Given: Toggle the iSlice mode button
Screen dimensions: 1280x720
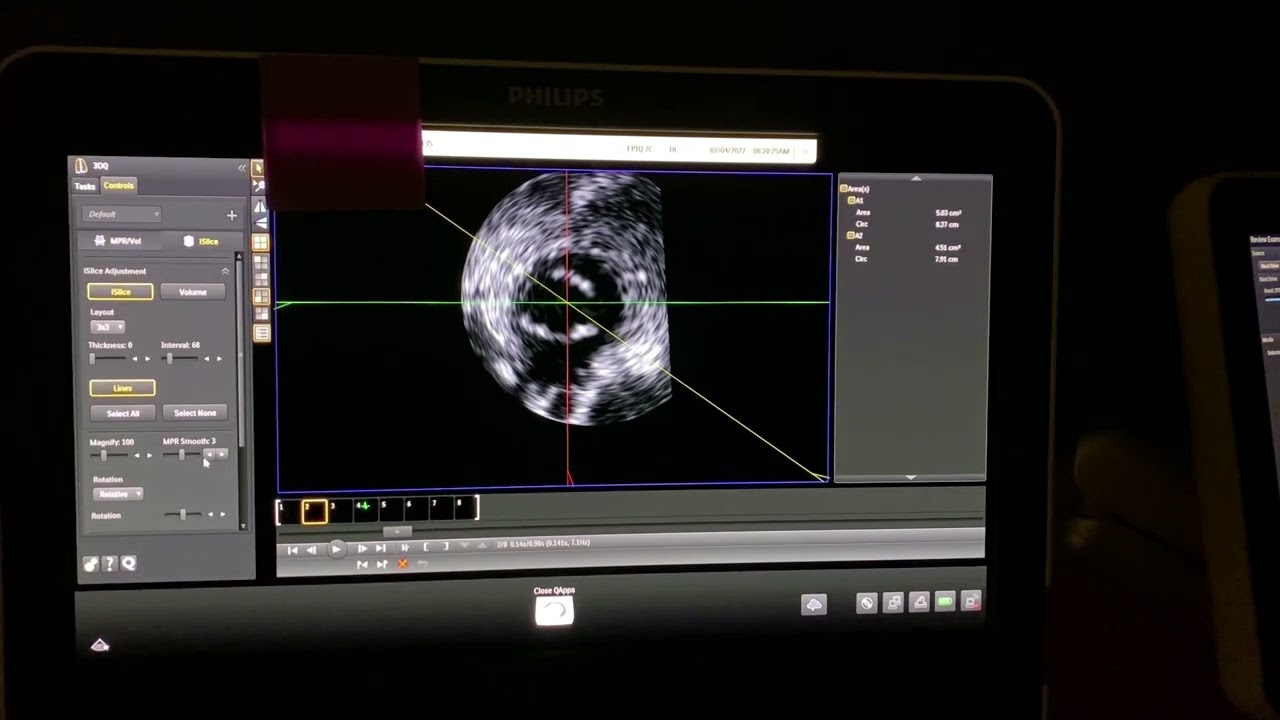Looking at the screenshot, I should click(x=120, y=292).
